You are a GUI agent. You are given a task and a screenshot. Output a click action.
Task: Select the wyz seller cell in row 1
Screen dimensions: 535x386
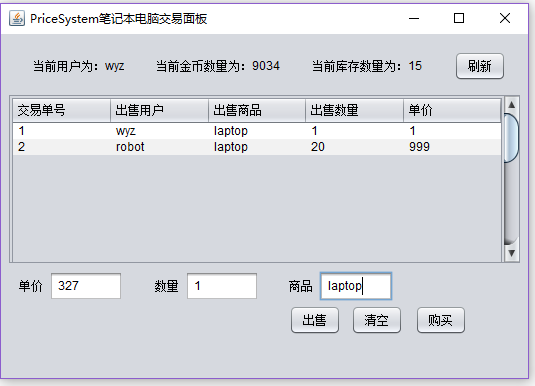(x=159, y=131)
